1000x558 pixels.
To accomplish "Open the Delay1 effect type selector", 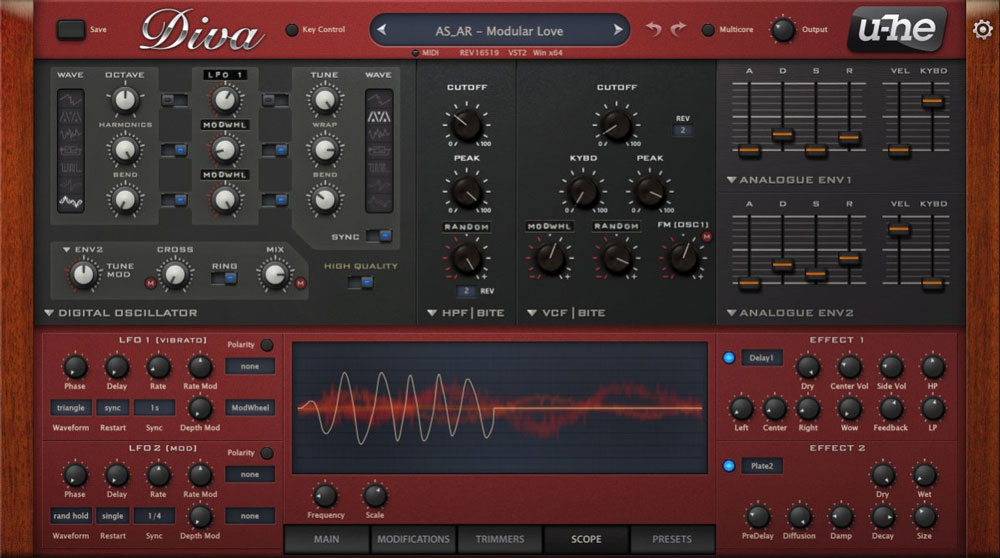I will (761, 358).
